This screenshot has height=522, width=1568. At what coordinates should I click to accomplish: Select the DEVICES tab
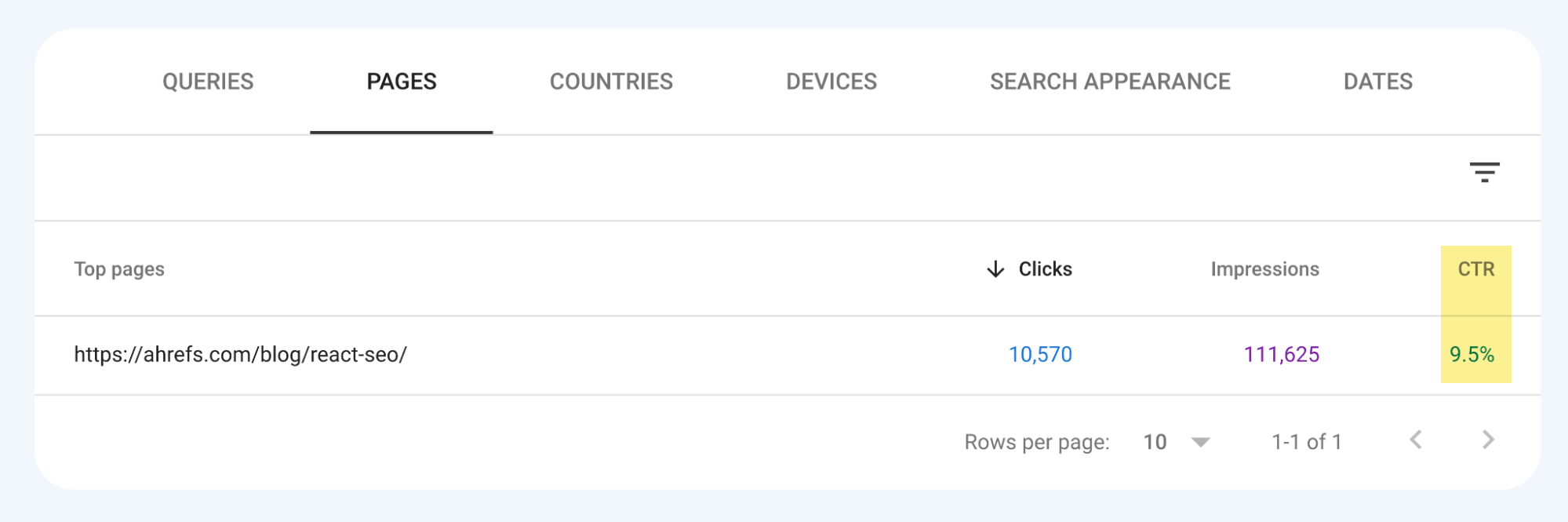(832, 81)
